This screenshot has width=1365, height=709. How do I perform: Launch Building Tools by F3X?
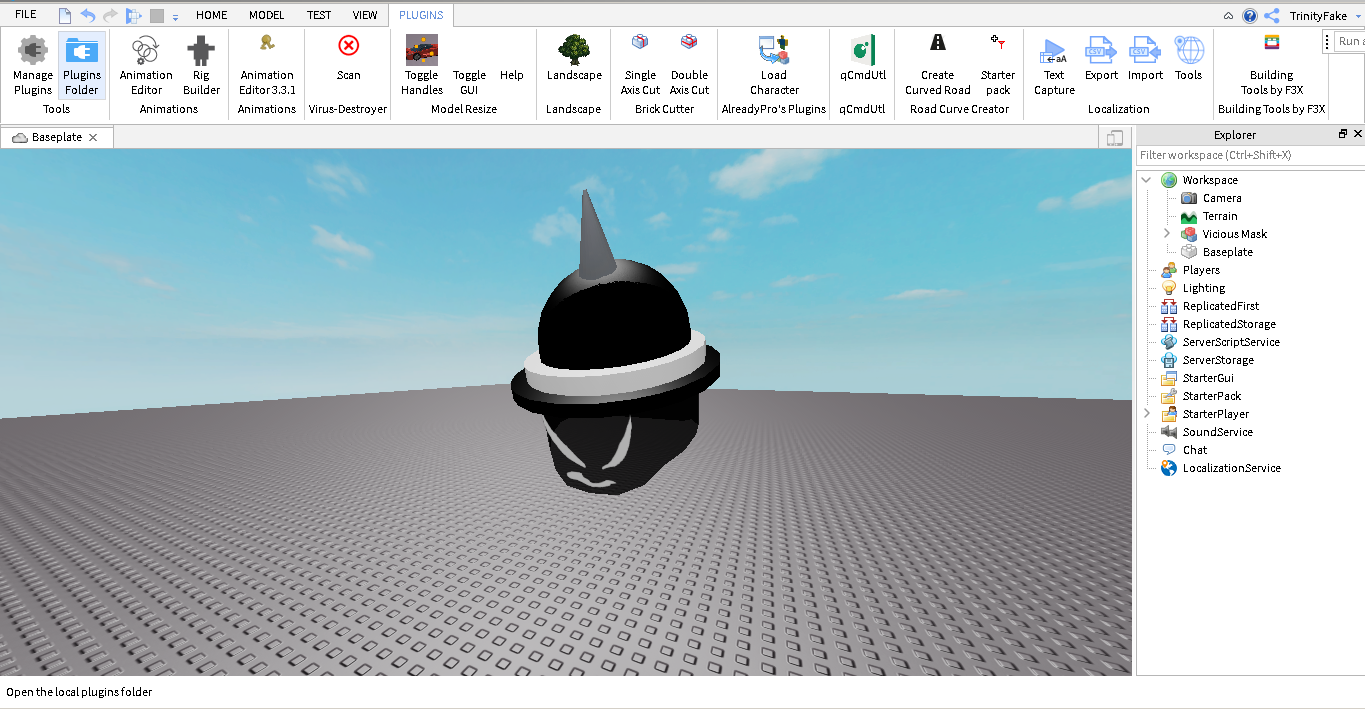1271,66
